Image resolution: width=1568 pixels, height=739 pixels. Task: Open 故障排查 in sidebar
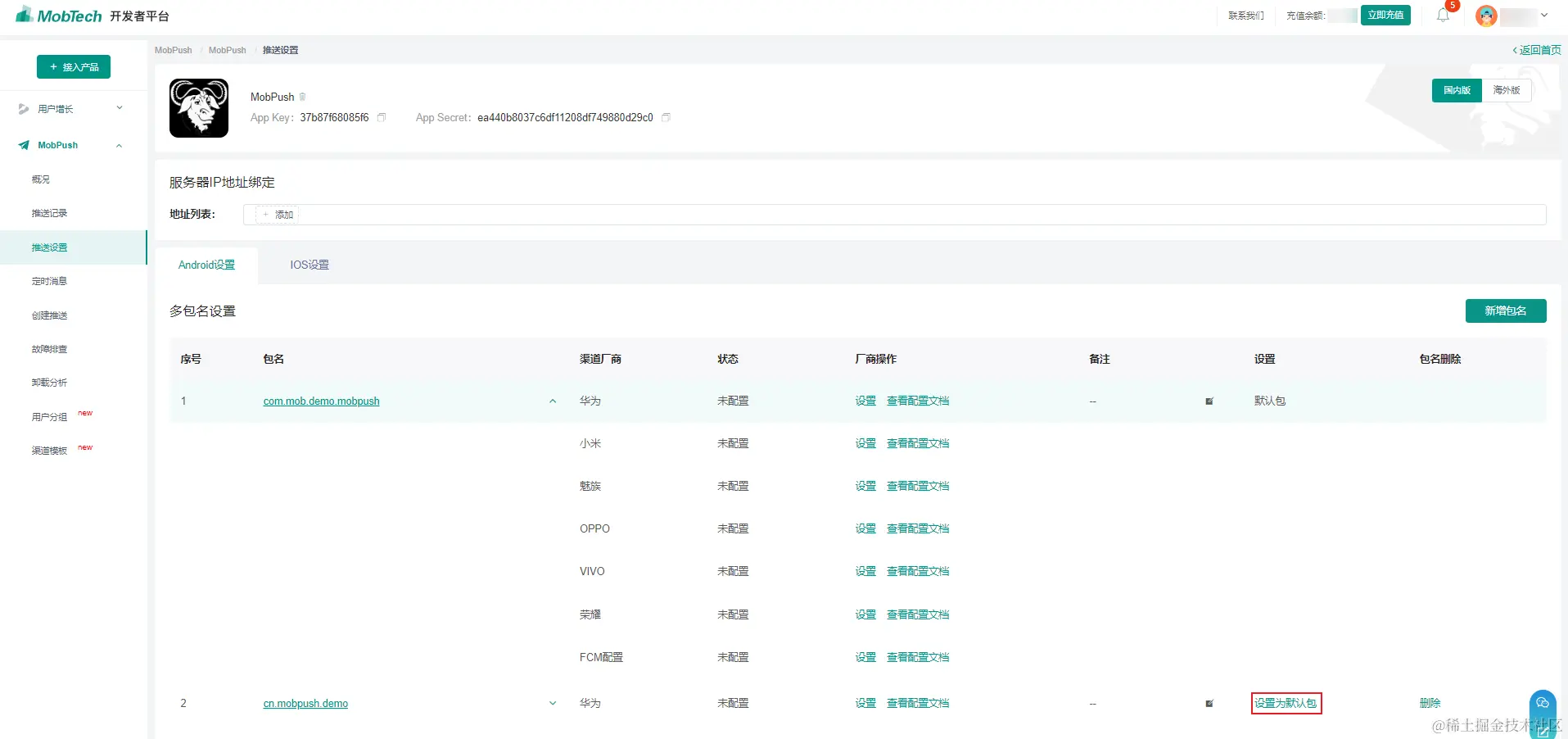point(49,349)
